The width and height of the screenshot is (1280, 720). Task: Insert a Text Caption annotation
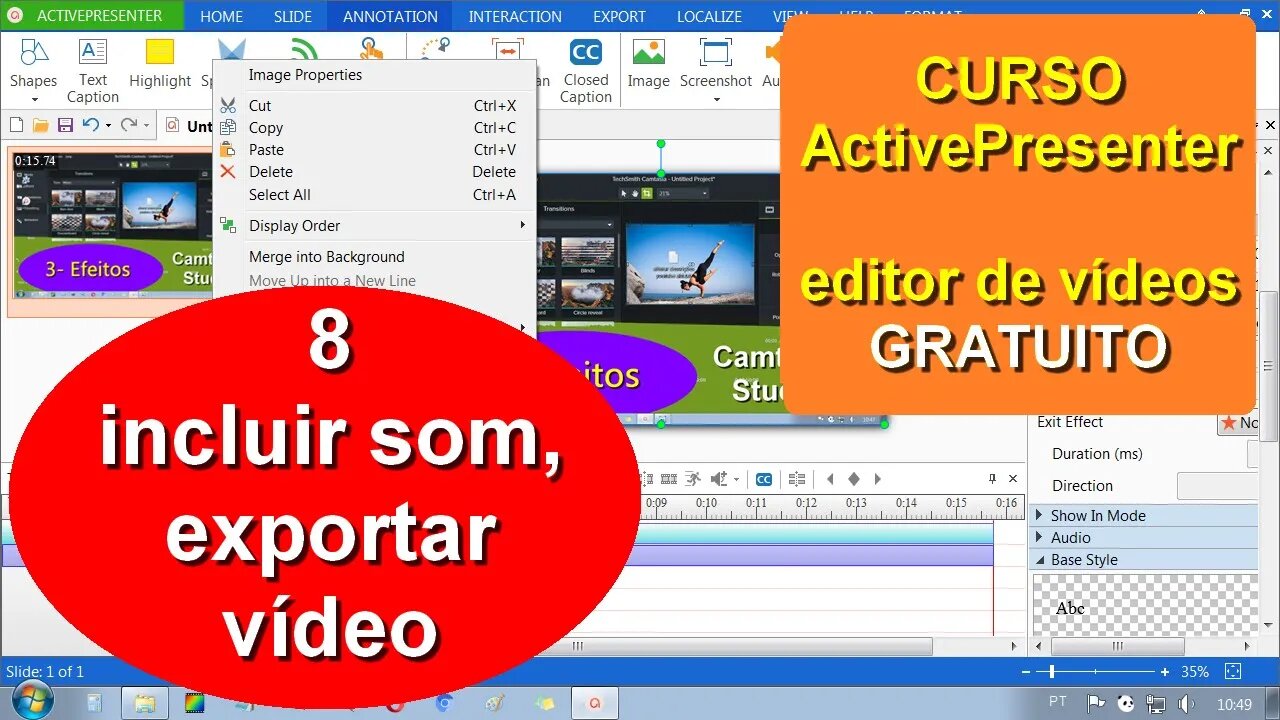93,70
